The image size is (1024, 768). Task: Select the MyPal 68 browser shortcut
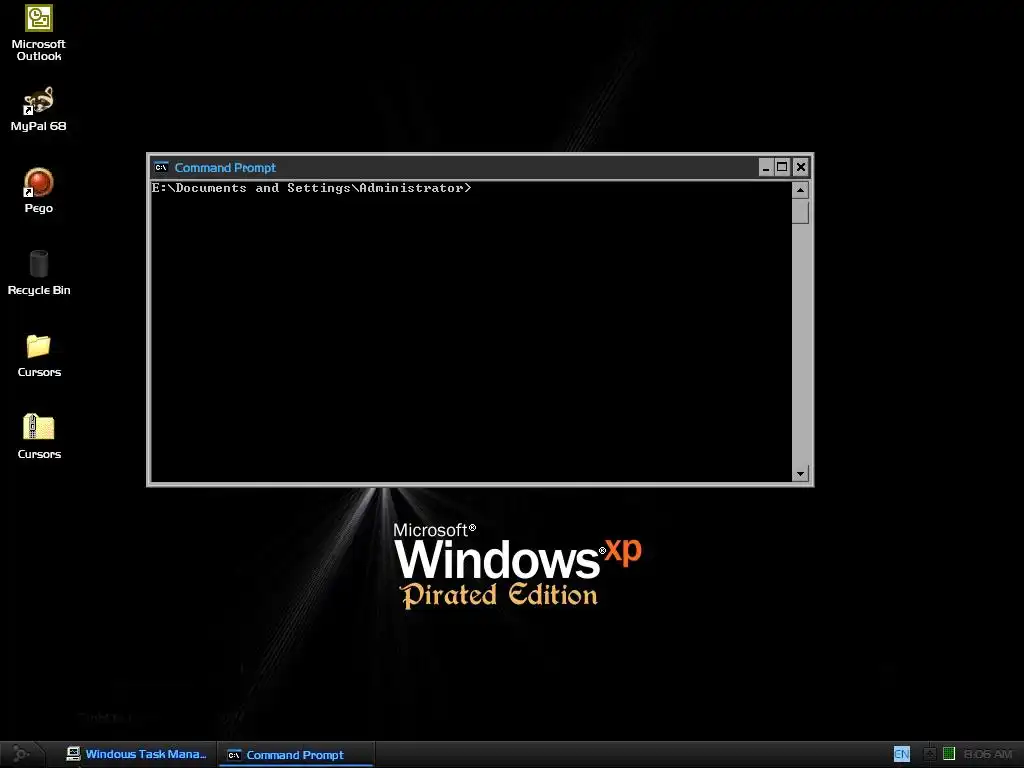[39, 109]
